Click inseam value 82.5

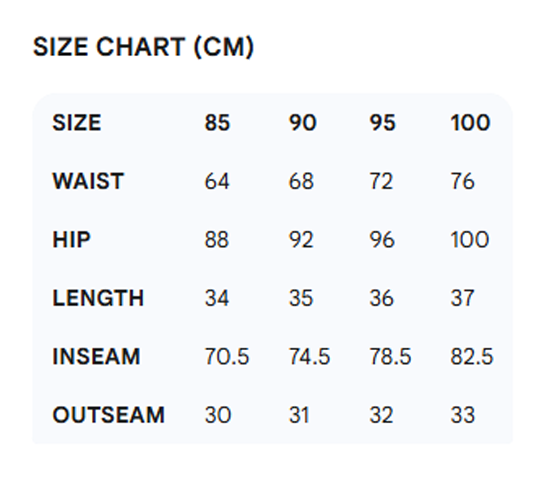click(x=472, y=356)
